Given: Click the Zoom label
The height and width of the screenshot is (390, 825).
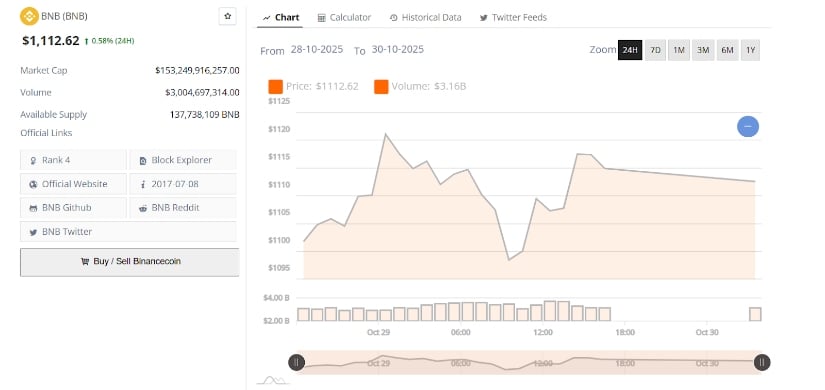Looking at the screenshot, I should click(603, 49).
